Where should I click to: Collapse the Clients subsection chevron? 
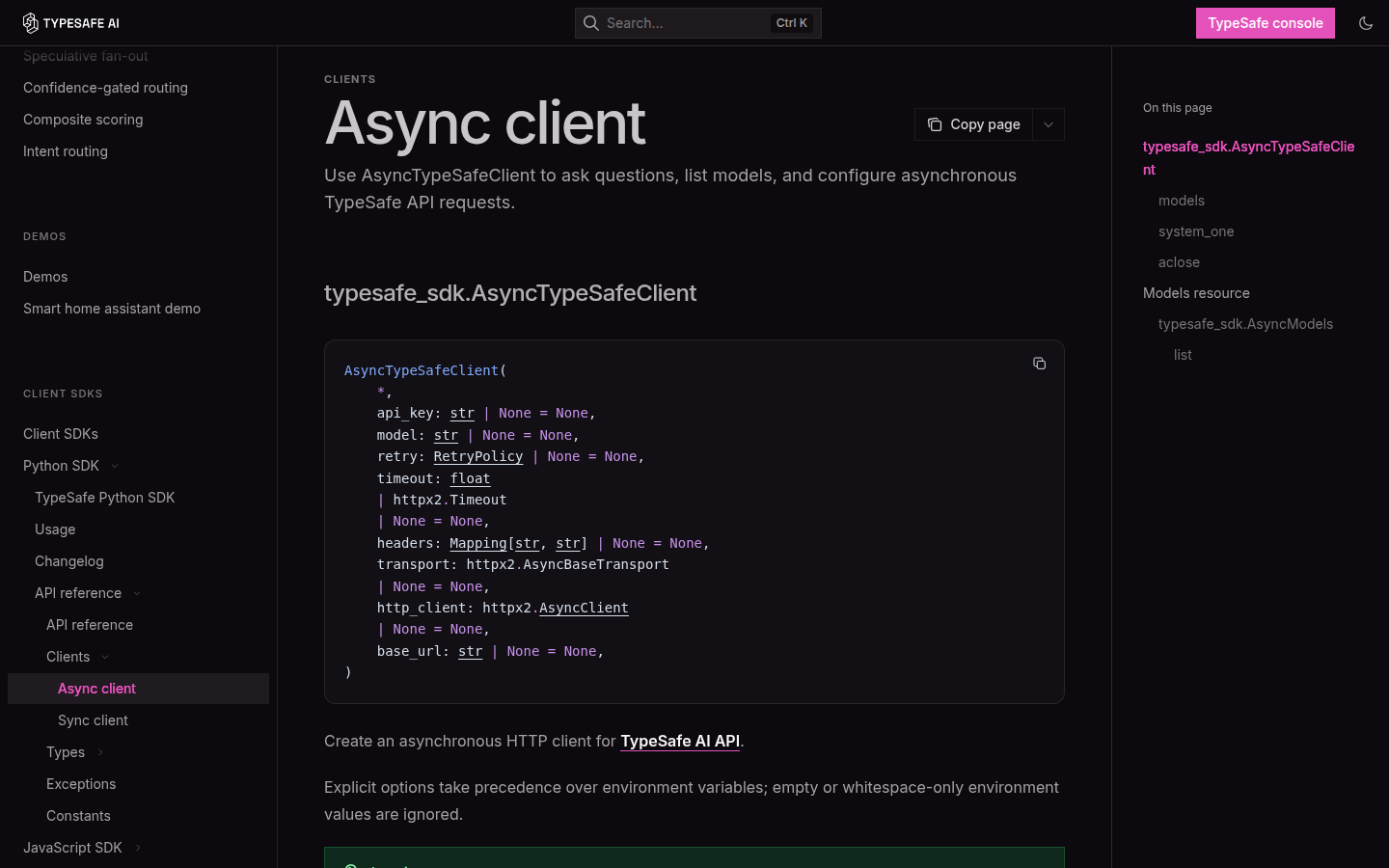(105, 657)
